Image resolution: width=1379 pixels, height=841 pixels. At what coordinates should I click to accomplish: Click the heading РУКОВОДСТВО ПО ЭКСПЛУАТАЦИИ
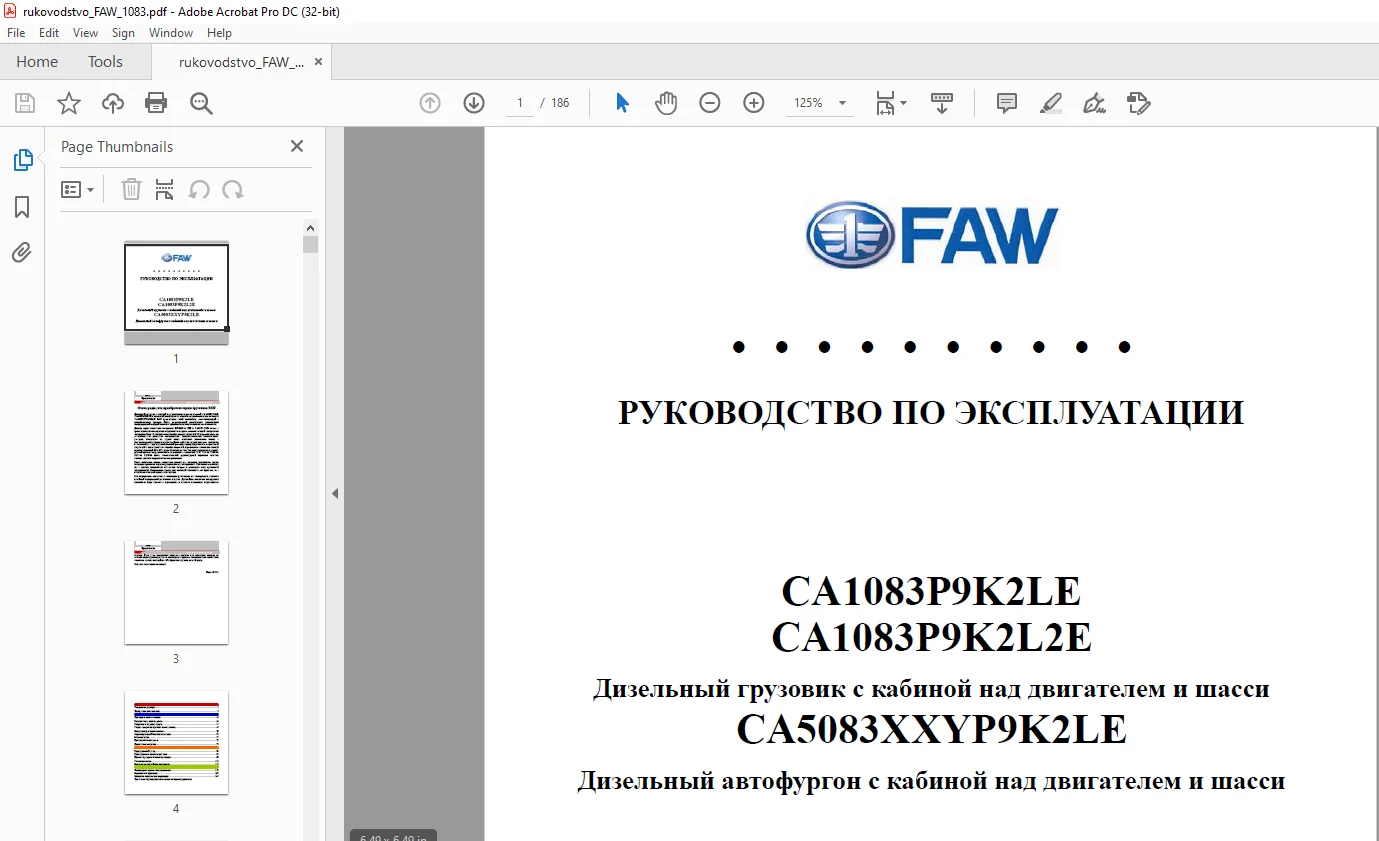click(x=931, y=413)
